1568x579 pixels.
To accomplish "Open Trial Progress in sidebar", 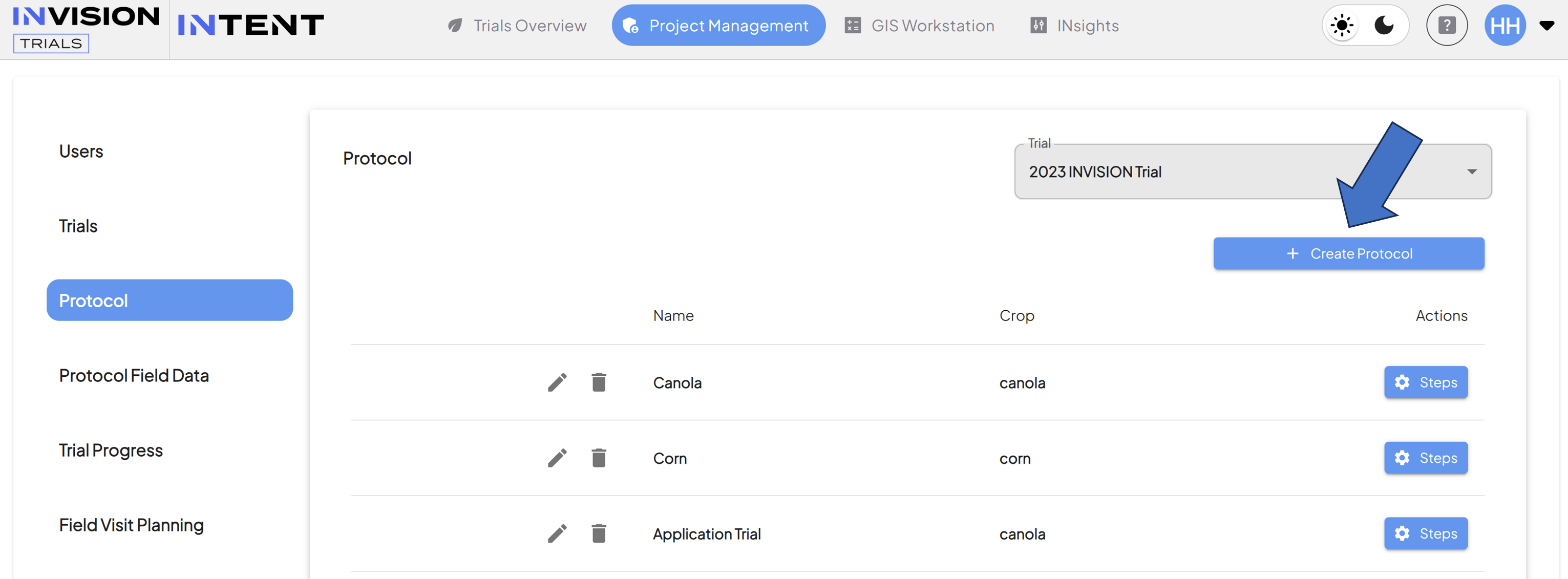I will click(x=111, y=451).
